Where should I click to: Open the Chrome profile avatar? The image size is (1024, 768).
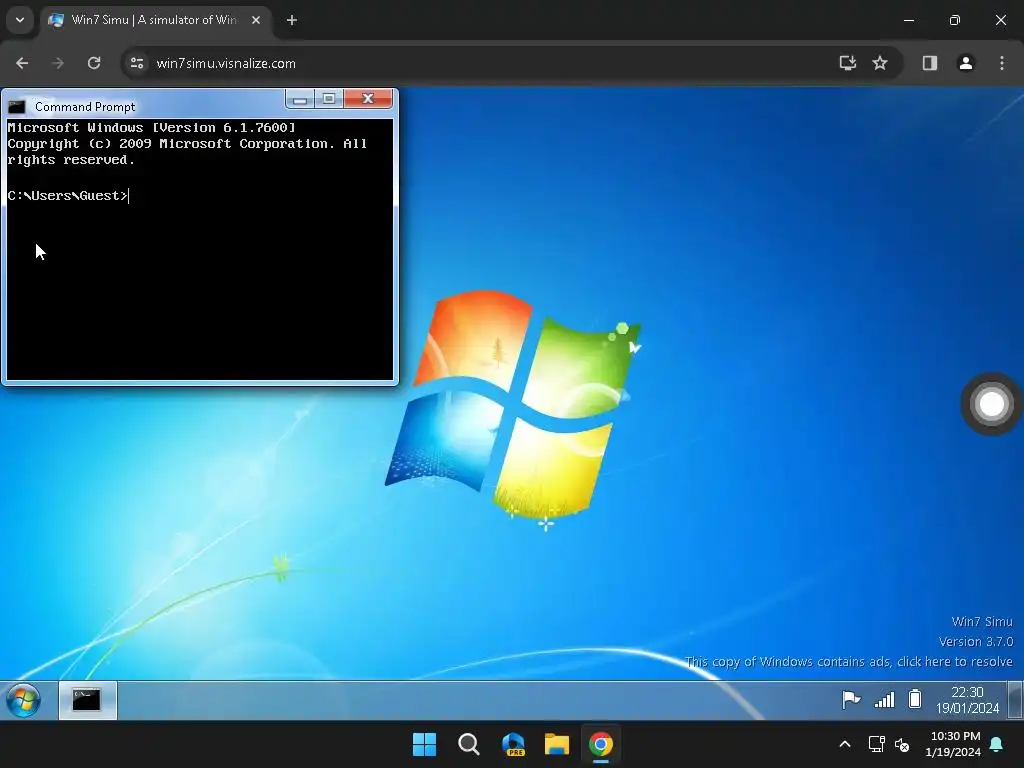[x=966, y=63]
